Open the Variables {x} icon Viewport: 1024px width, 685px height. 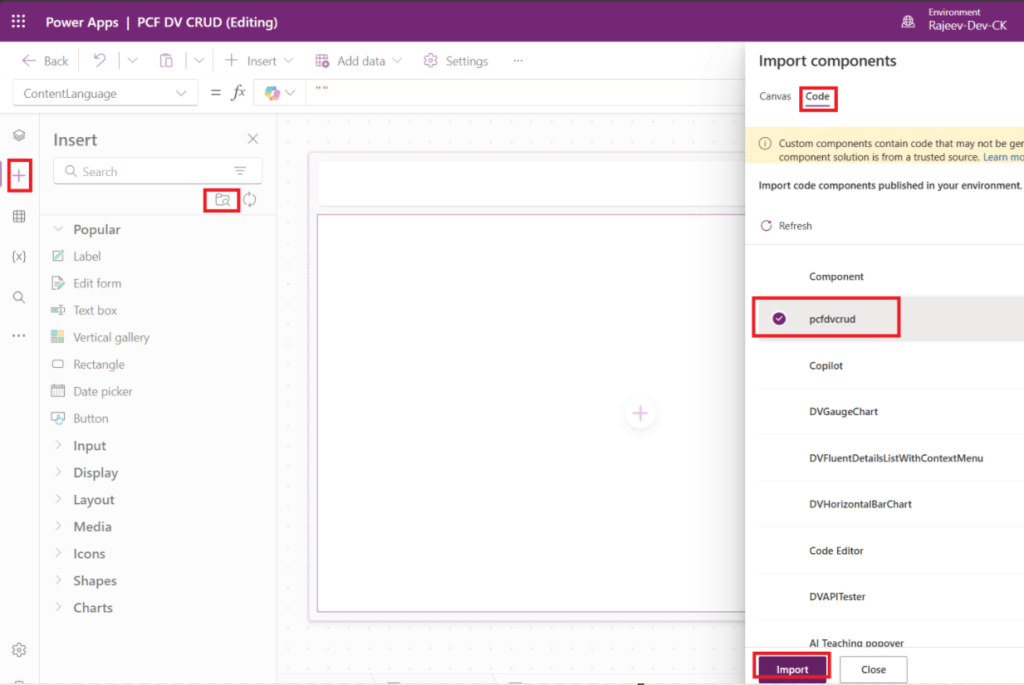(x=19, y=256)
